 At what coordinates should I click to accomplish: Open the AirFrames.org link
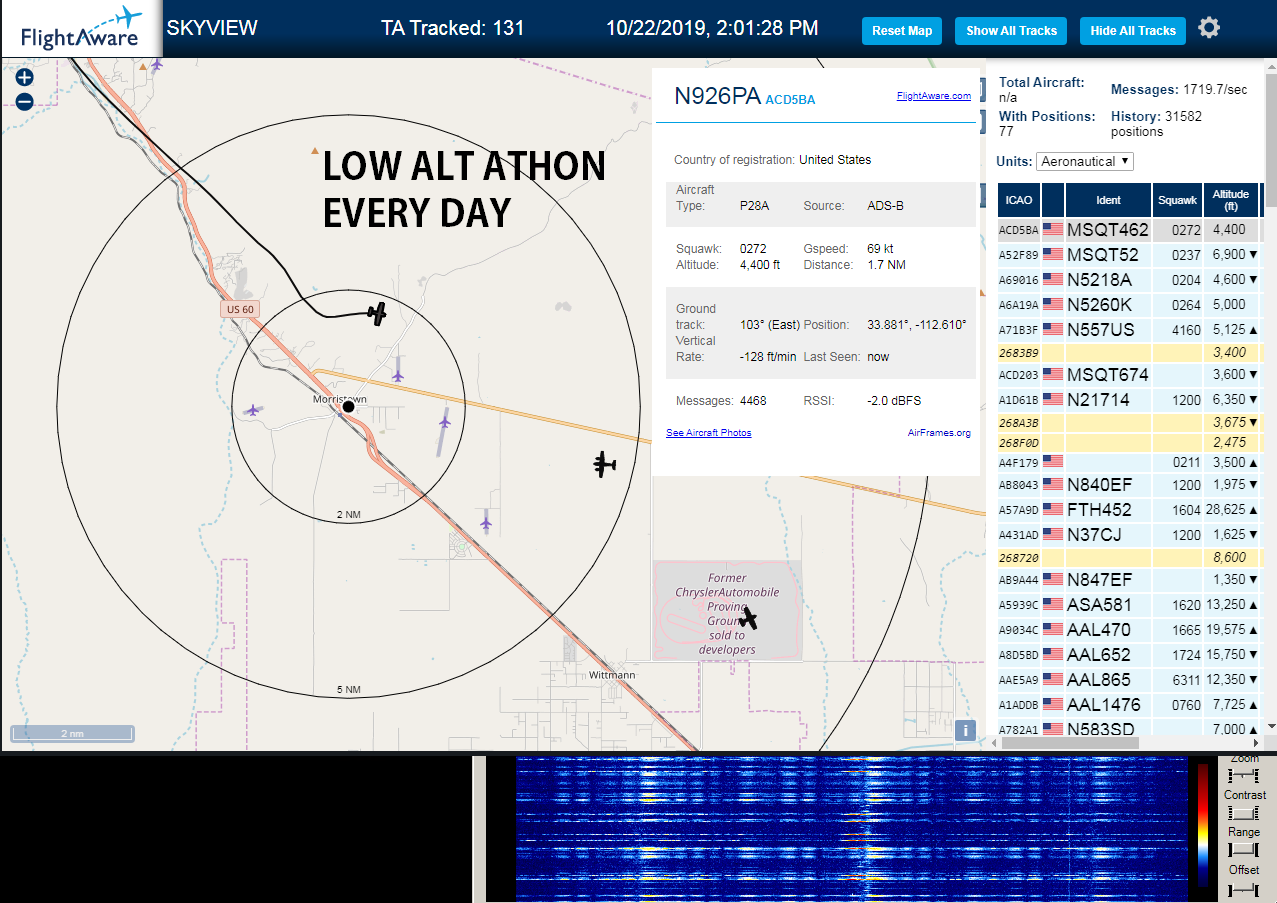(939, 433)
